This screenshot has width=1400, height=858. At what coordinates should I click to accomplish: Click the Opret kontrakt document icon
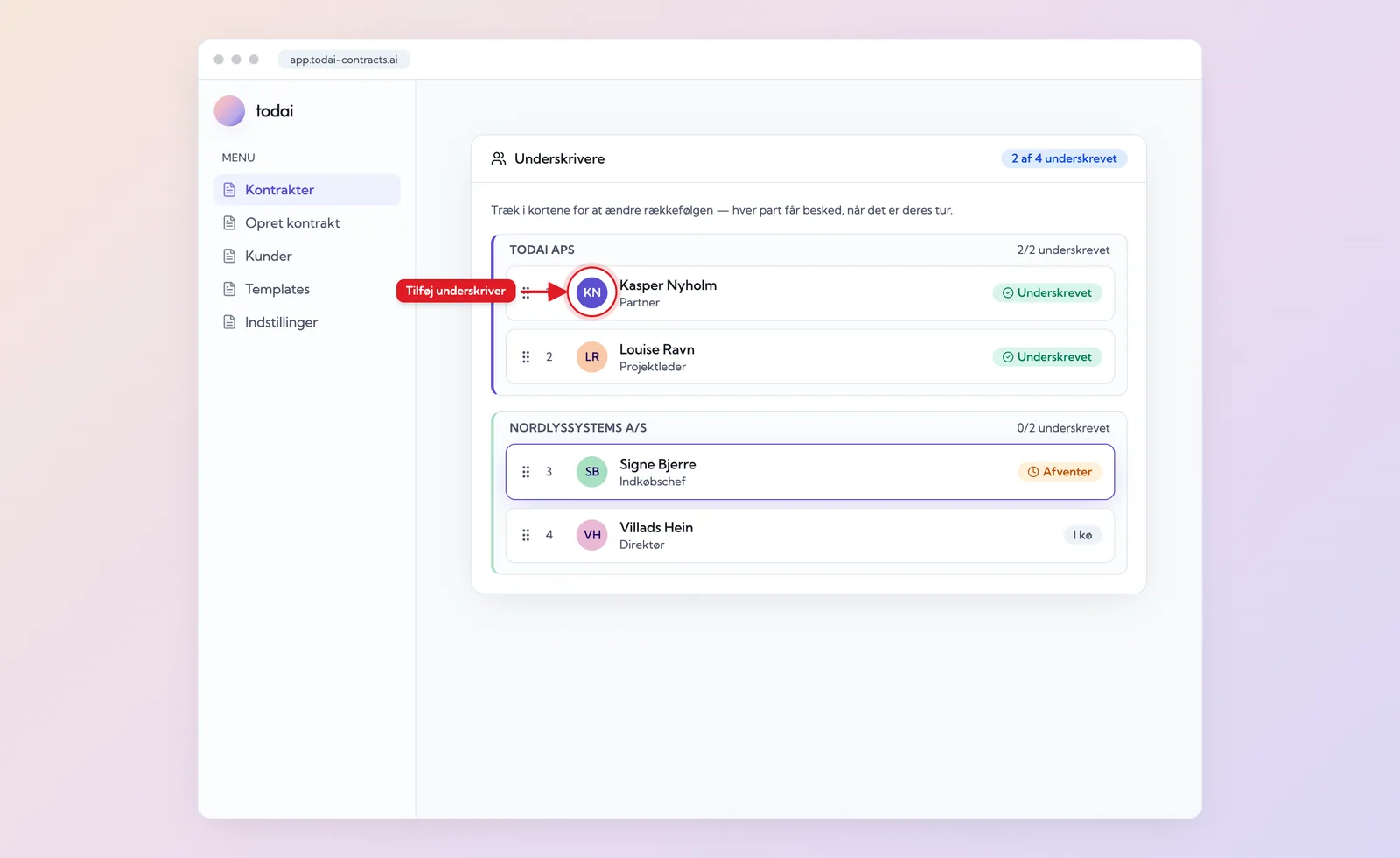pos(229,223)
